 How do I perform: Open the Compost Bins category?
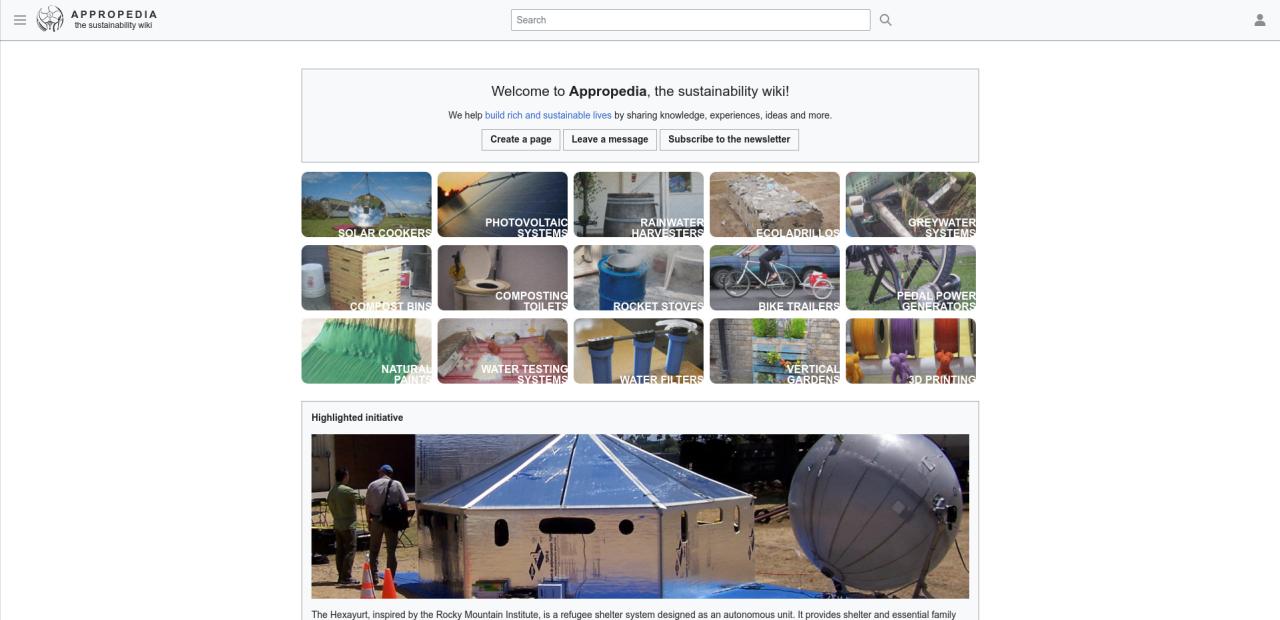tap(366, 277)
